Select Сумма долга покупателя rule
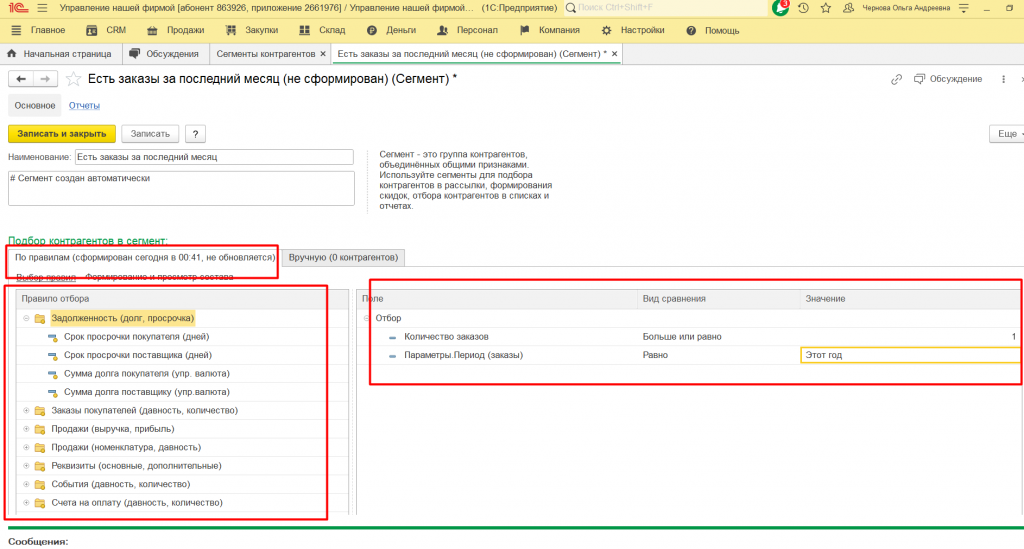 146,373
